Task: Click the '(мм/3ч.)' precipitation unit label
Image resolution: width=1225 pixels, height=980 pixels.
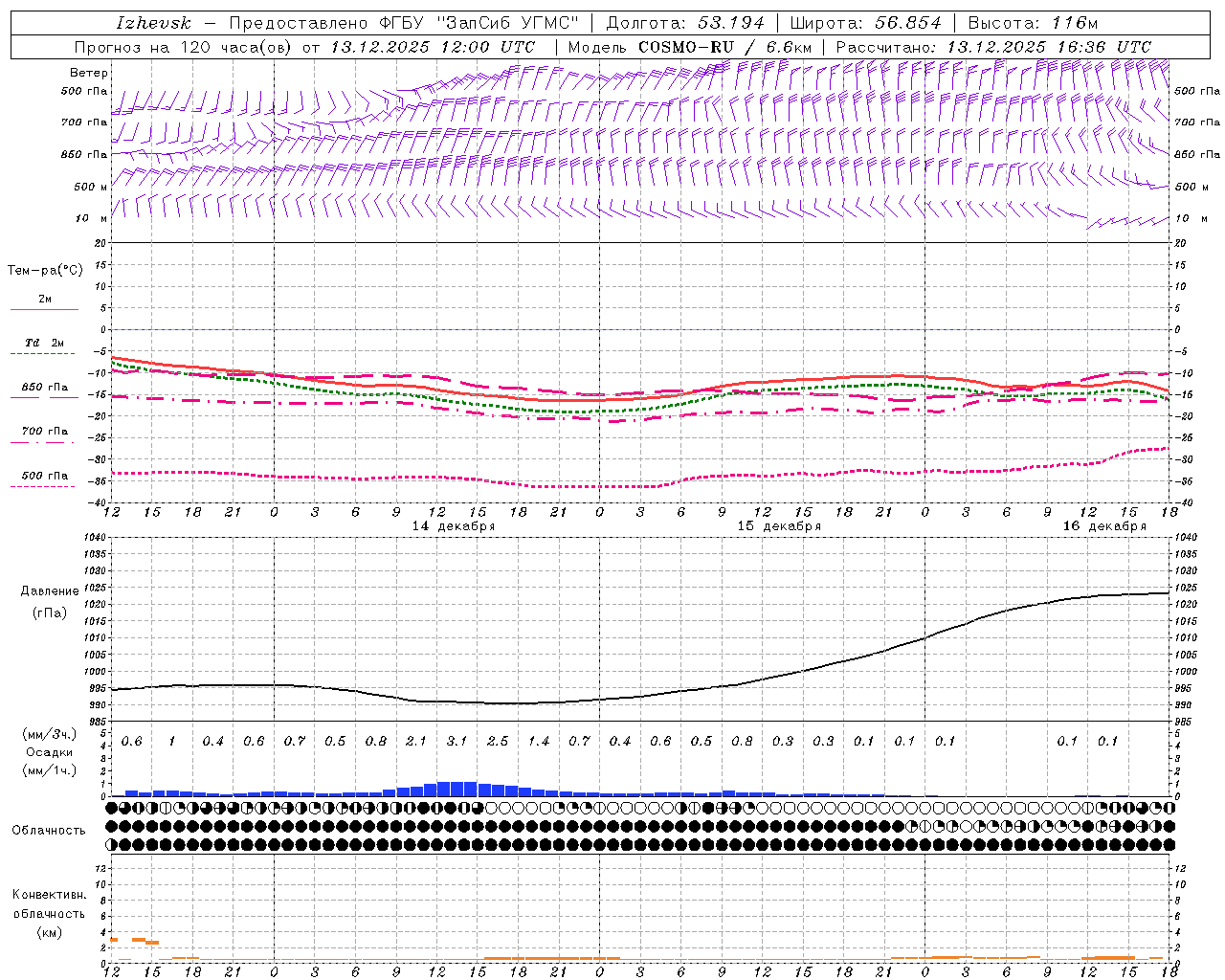Action: point(50,734)
